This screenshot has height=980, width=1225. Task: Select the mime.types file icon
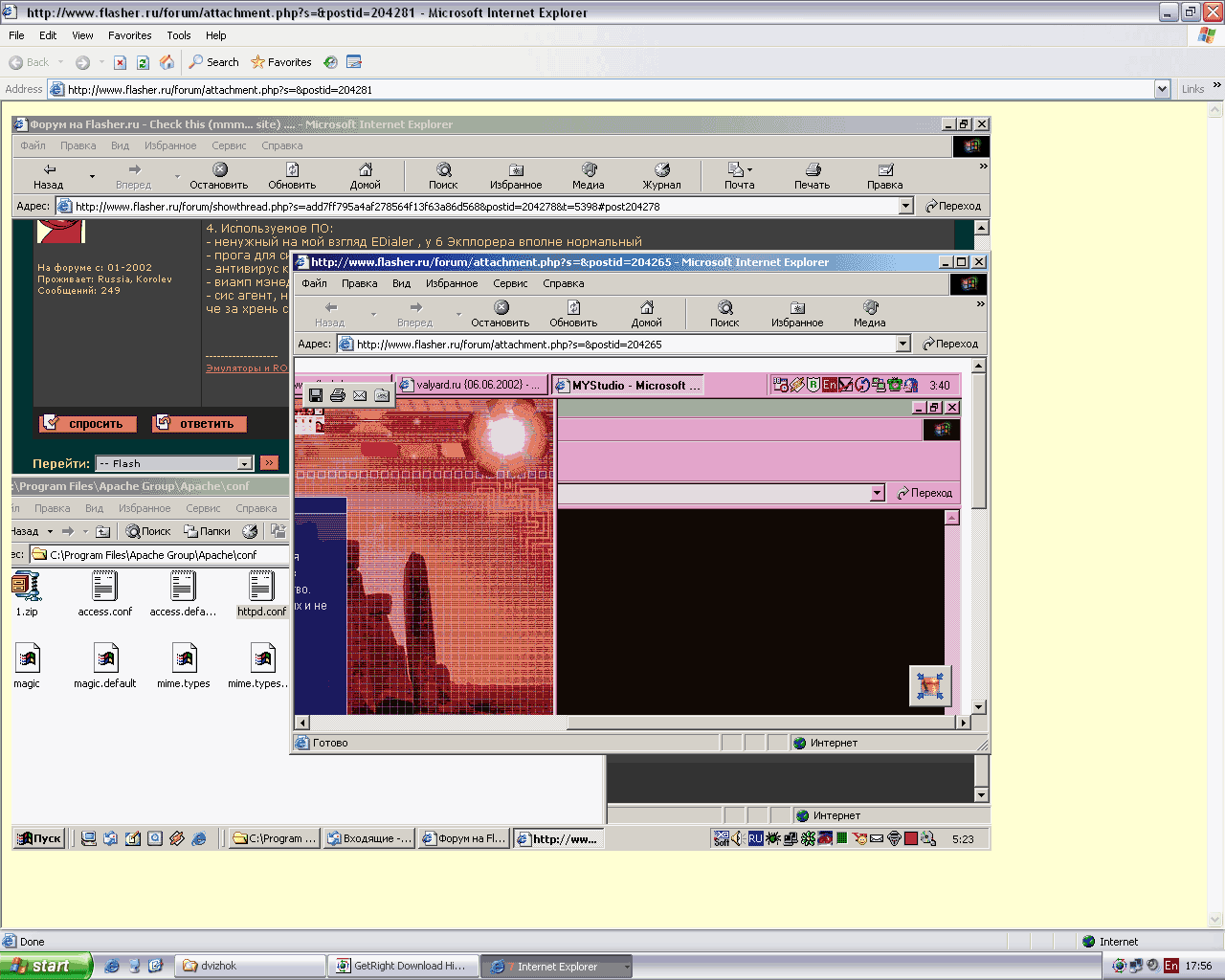click(184, 666)
